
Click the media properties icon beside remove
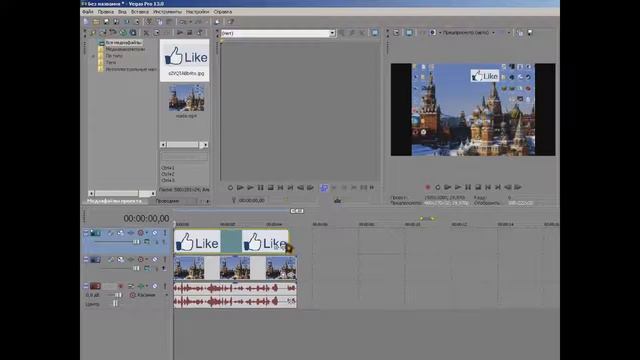pos(156,33)
